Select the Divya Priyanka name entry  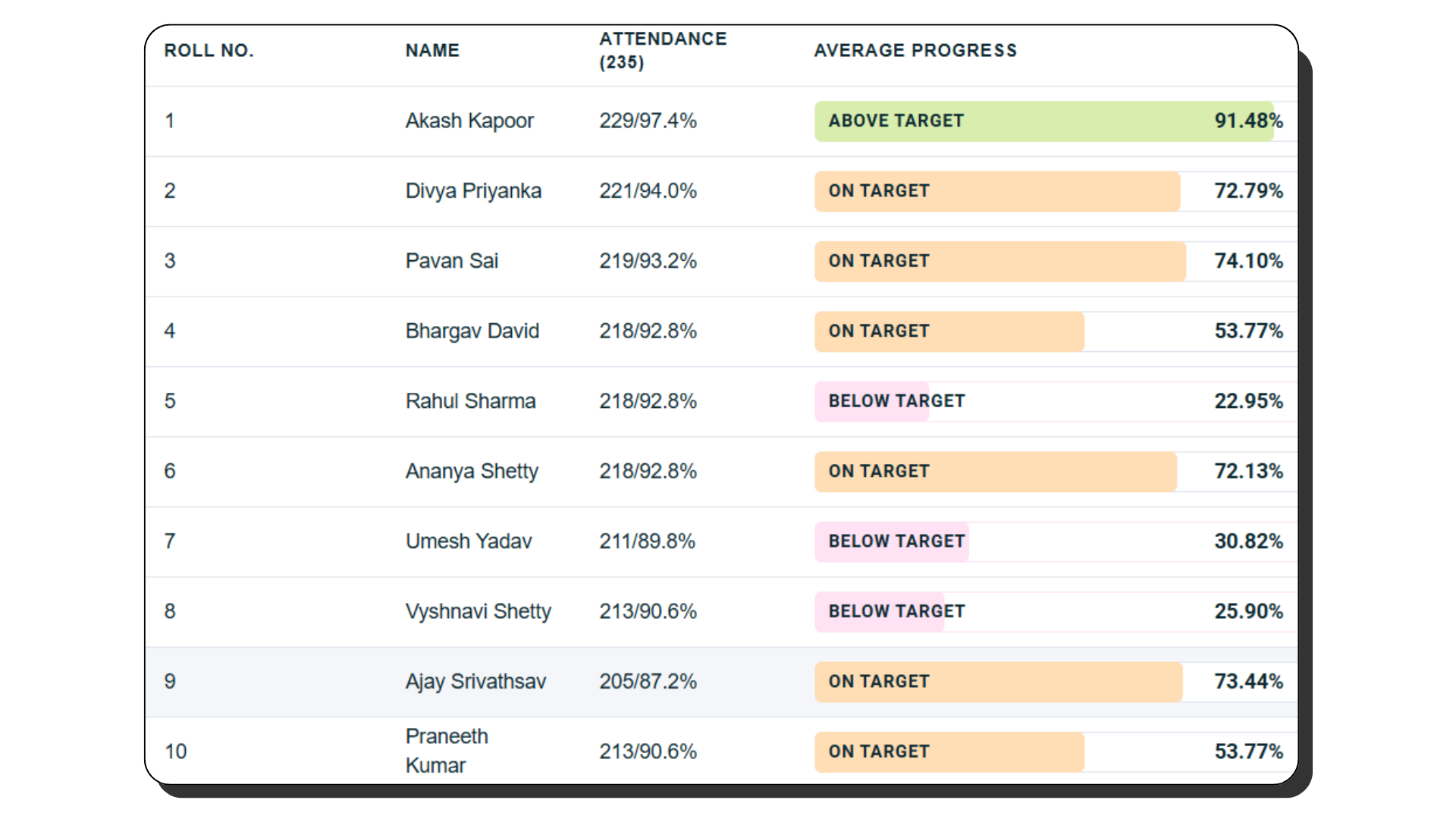(x=473, y=191)
